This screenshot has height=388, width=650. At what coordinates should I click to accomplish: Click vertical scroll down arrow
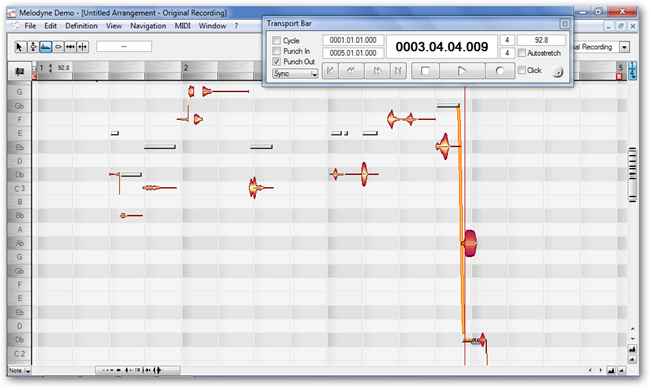coord(633,338)
